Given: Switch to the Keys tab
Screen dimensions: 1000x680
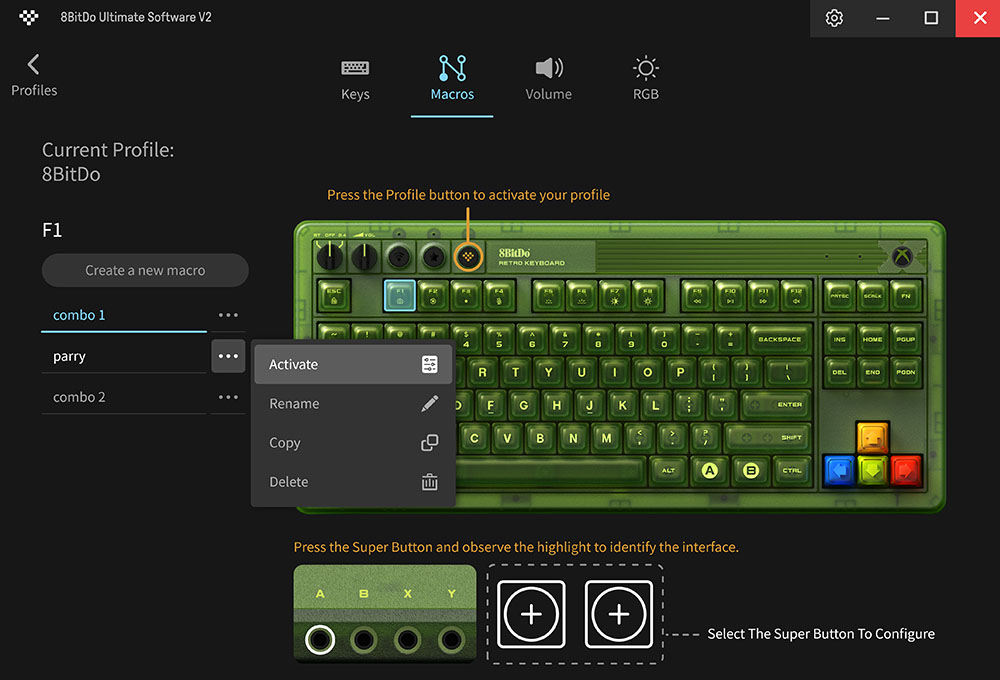Looking at the screenshot, I should [355, 78].
